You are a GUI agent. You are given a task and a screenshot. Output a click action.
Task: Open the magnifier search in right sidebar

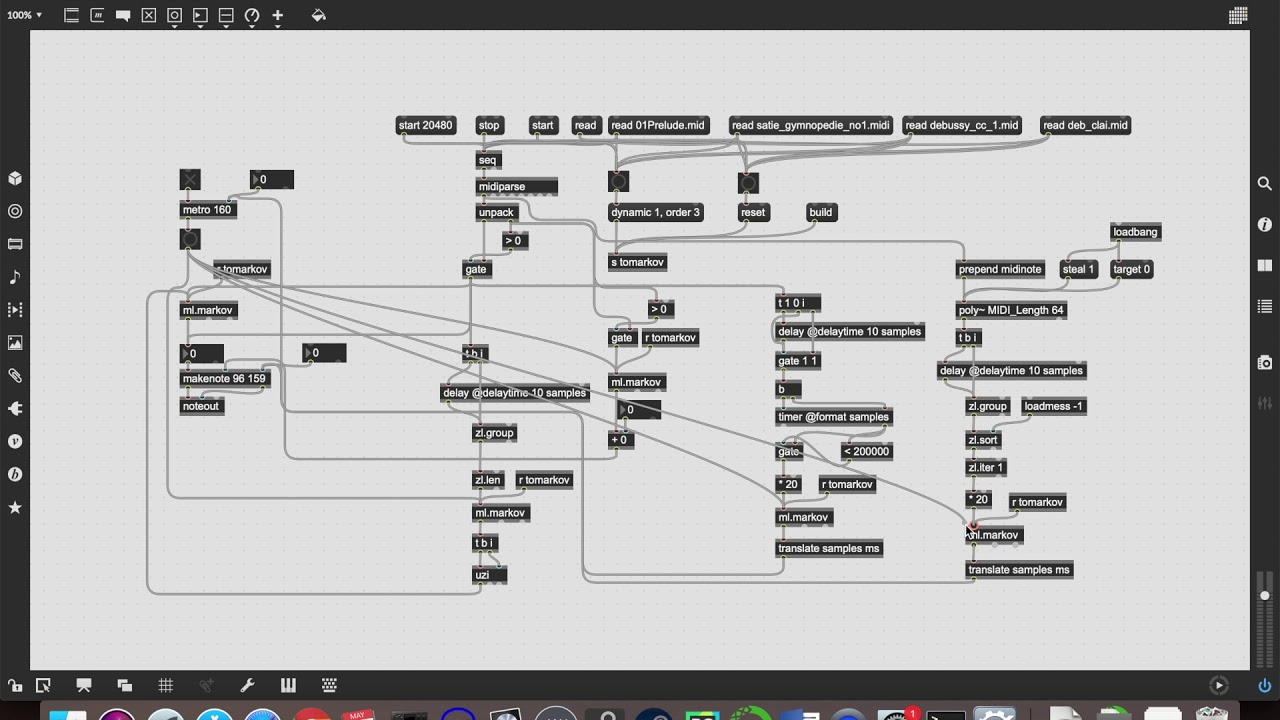(1265, 184)
